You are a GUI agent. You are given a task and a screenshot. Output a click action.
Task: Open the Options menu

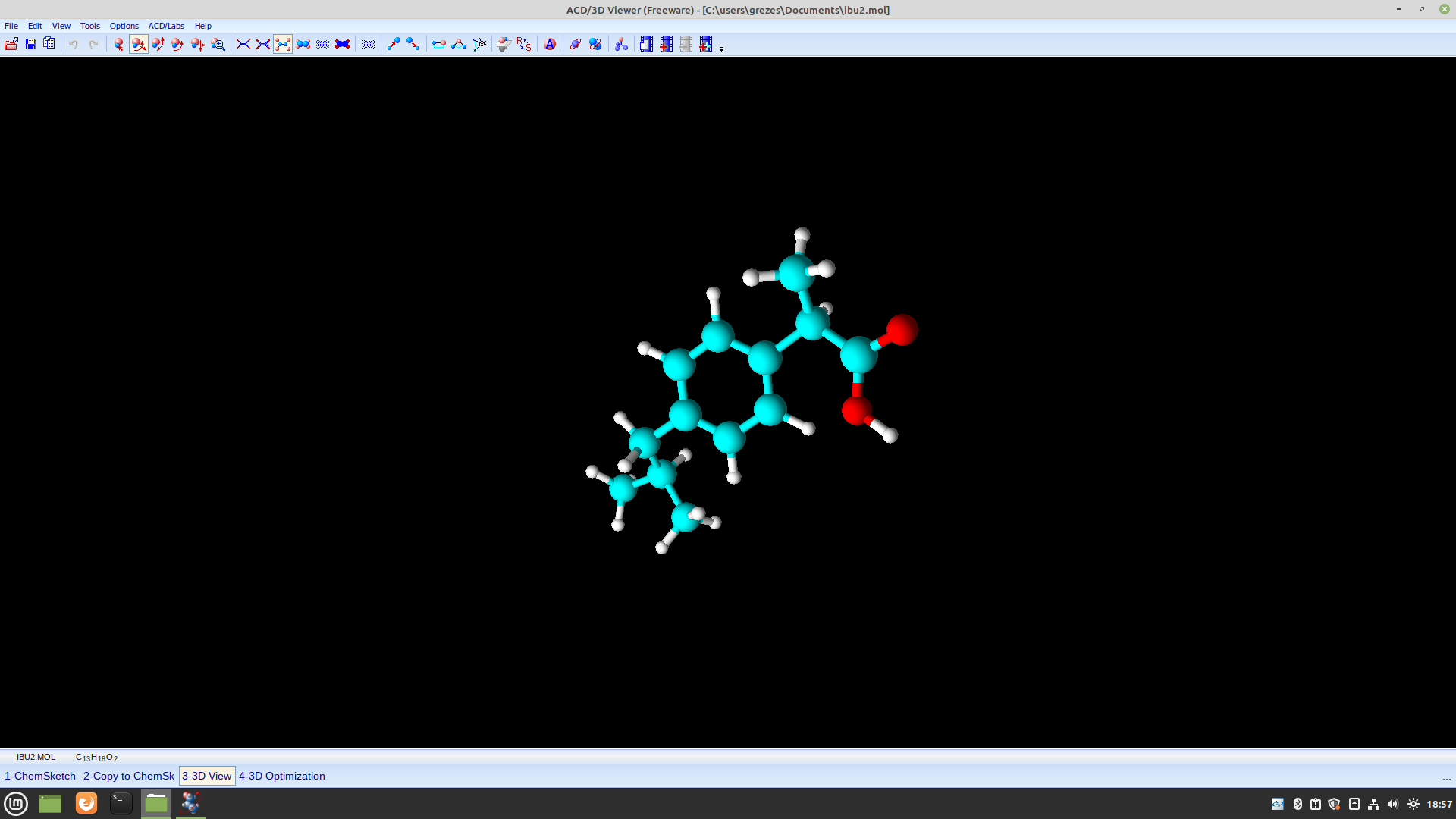[124, 26]
